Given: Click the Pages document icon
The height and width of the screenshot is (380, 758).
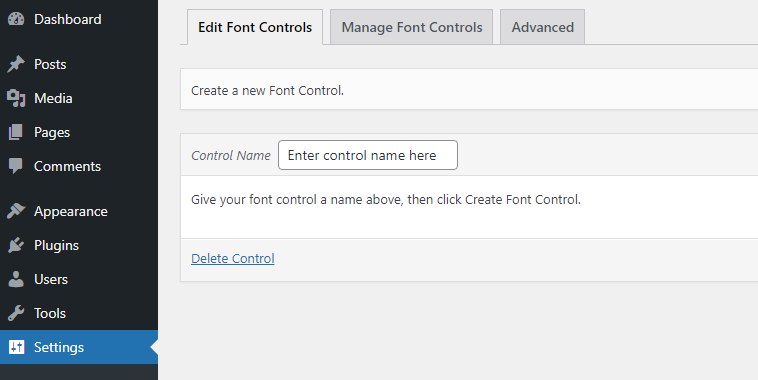Looking at the screenshot, I should [16, 132].
